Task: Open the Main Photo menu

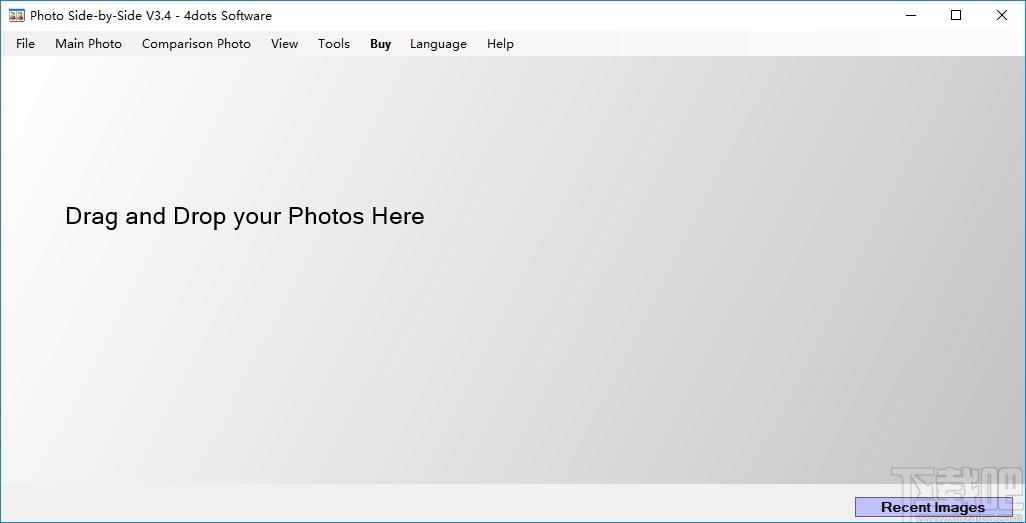Action: (88, 44)
